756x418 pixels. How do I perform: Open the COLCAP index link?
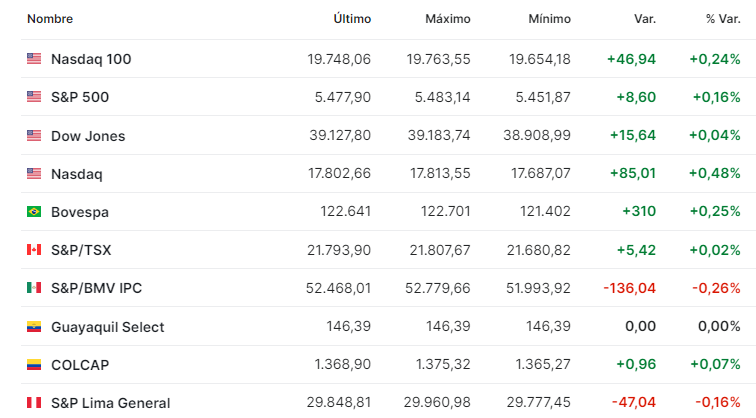click(x=80, y=365)
